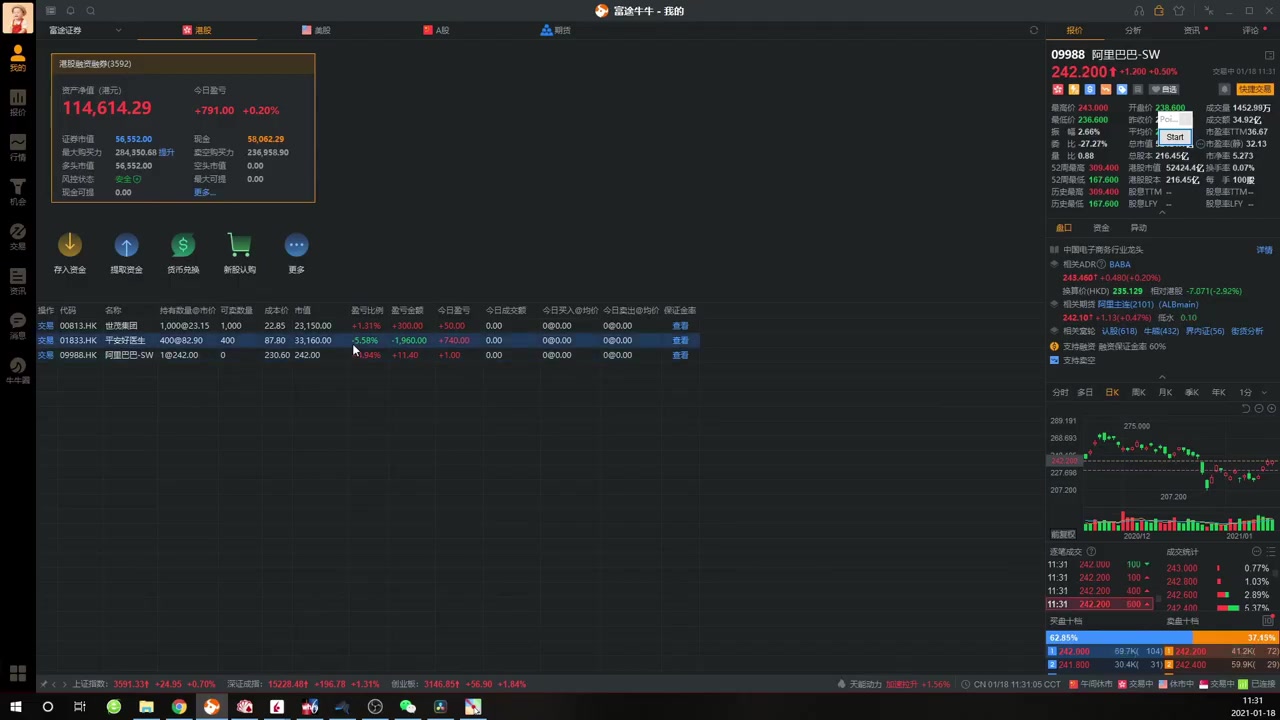The width and height of the screenshot is (1280, 720).
Task: Click the chart zoom out minus icon
Action: tap(1259, 408)
